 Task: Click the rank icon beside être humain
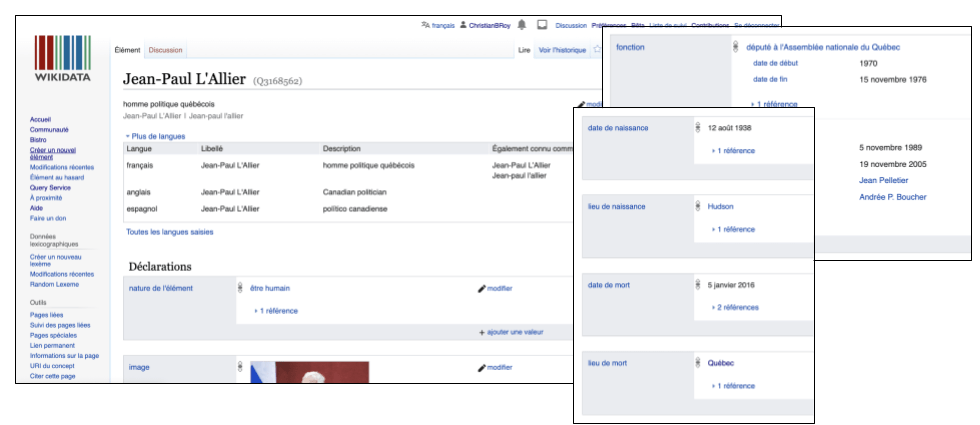coord(240,288)
